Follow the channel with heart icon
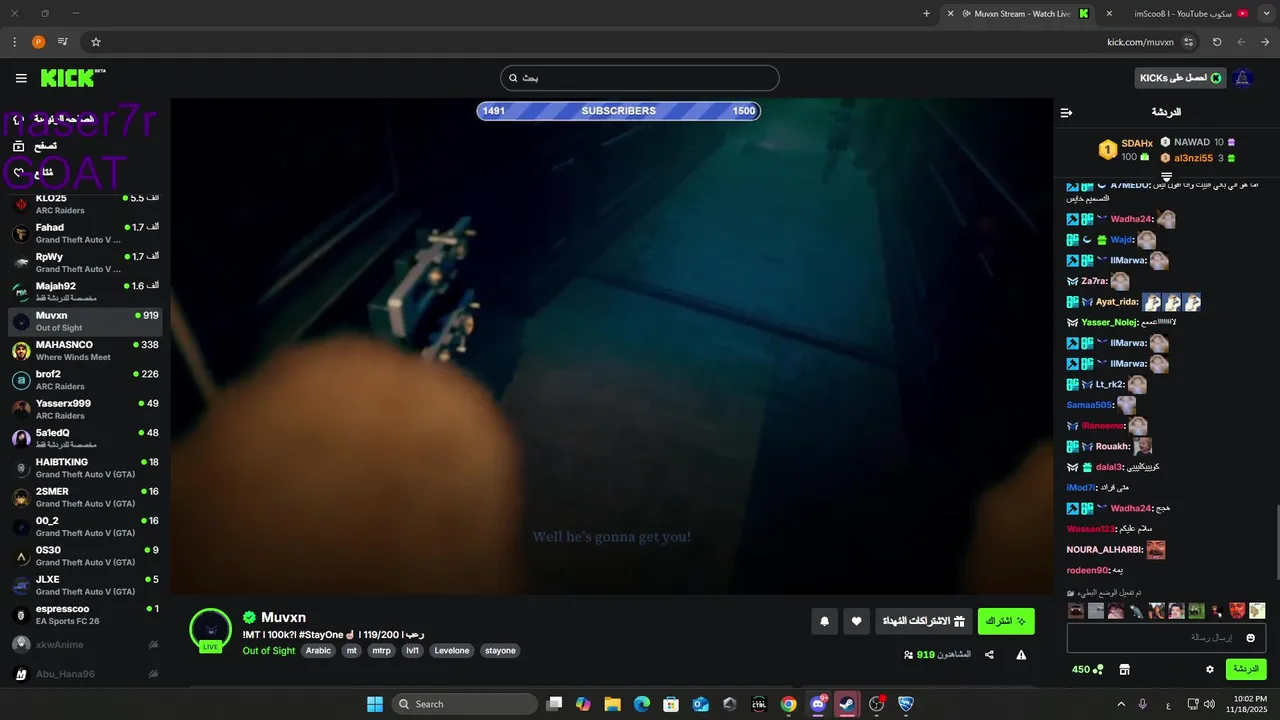Screen dimensions: 1280x720 tap(856, 621)
